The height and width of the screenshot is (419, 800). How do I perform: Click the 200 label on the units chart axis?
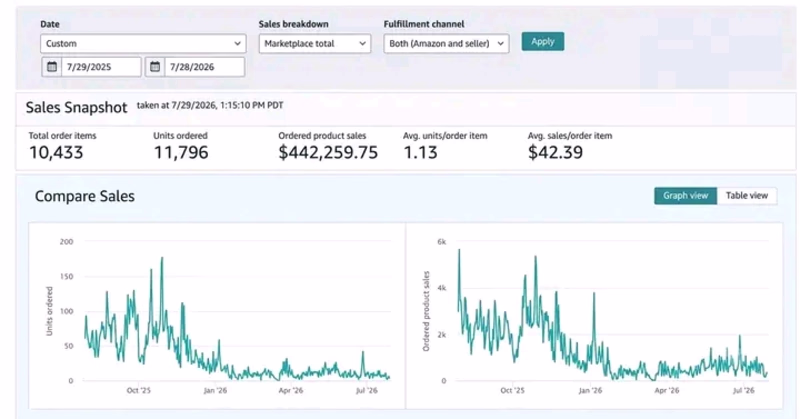click(x=66, y=241)
